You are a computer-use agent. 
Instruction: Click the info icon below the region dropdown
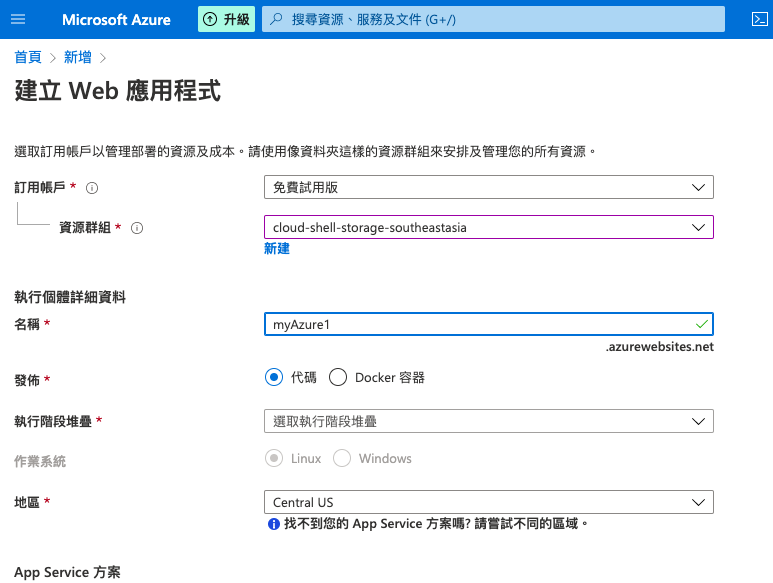pyautogui.click(x=274, y=524)
